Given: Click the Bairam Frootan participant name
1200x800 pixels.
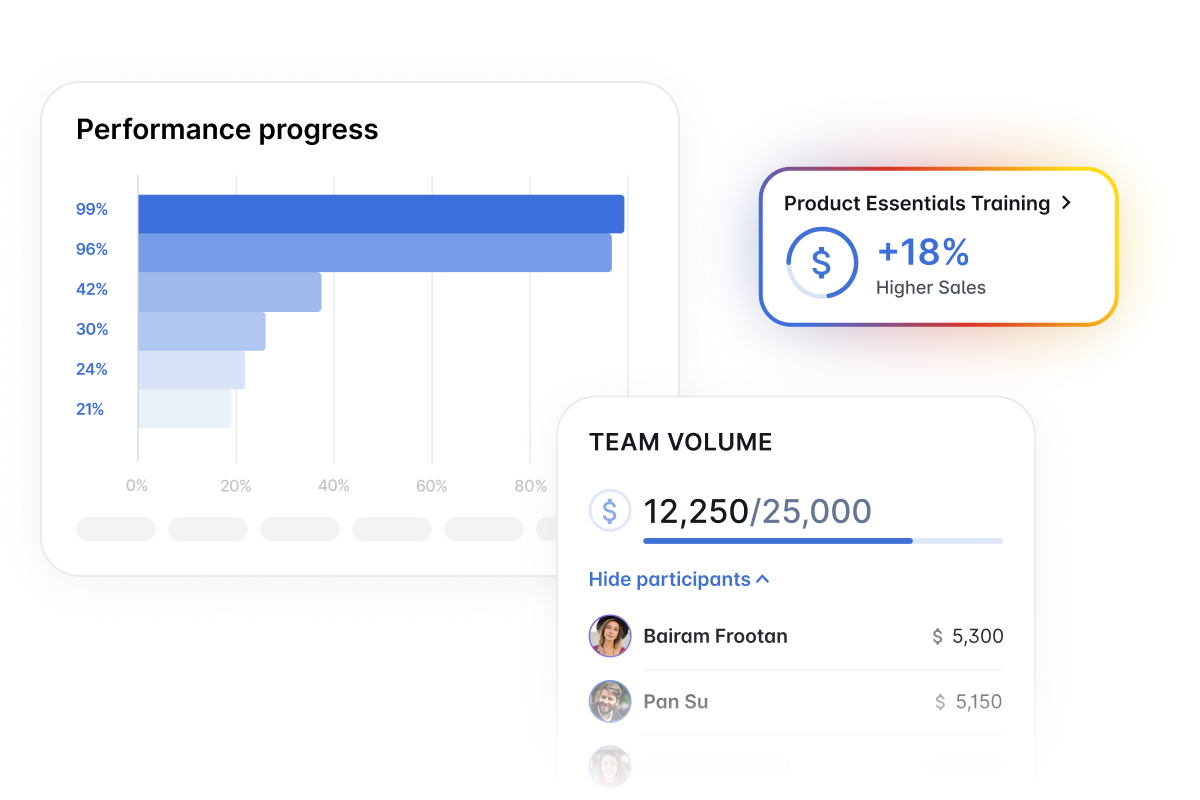Looking at the screenshot, I should tap(715, 636).
